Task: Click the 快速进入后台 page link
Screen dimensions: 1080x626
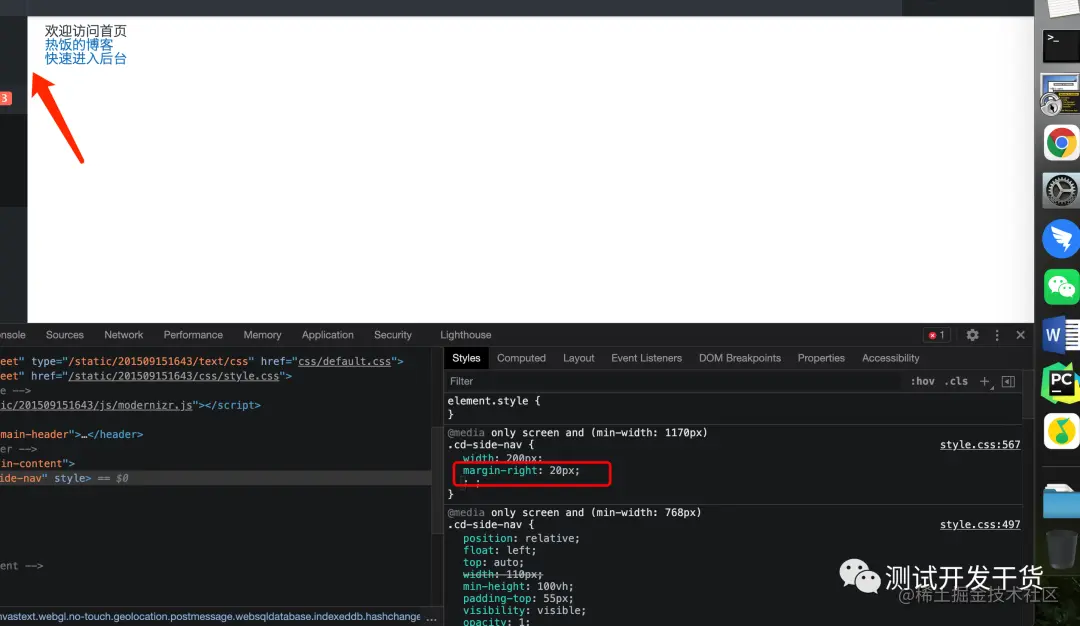Action: (x=85, y=59)
